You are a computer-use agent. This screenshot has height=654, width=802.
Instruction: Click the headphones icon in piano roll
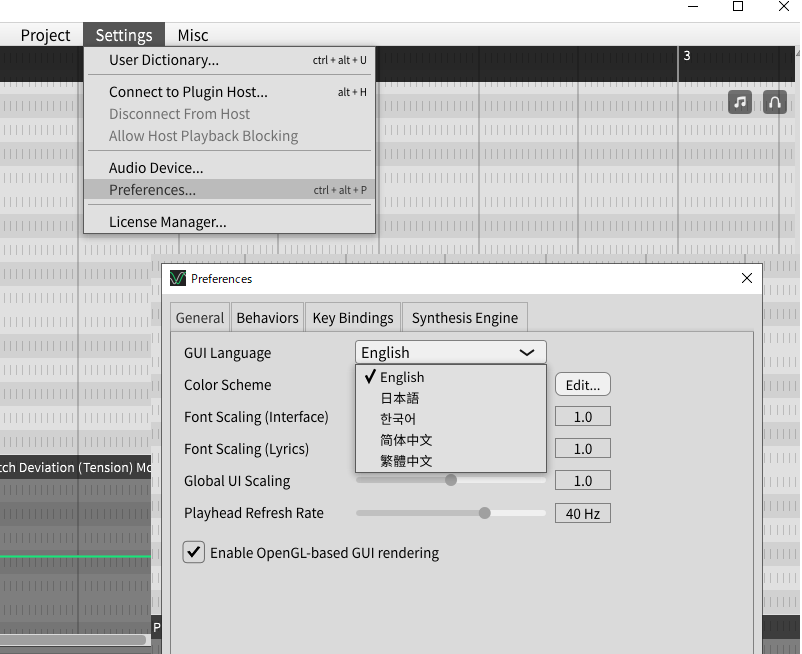(775, 102)
